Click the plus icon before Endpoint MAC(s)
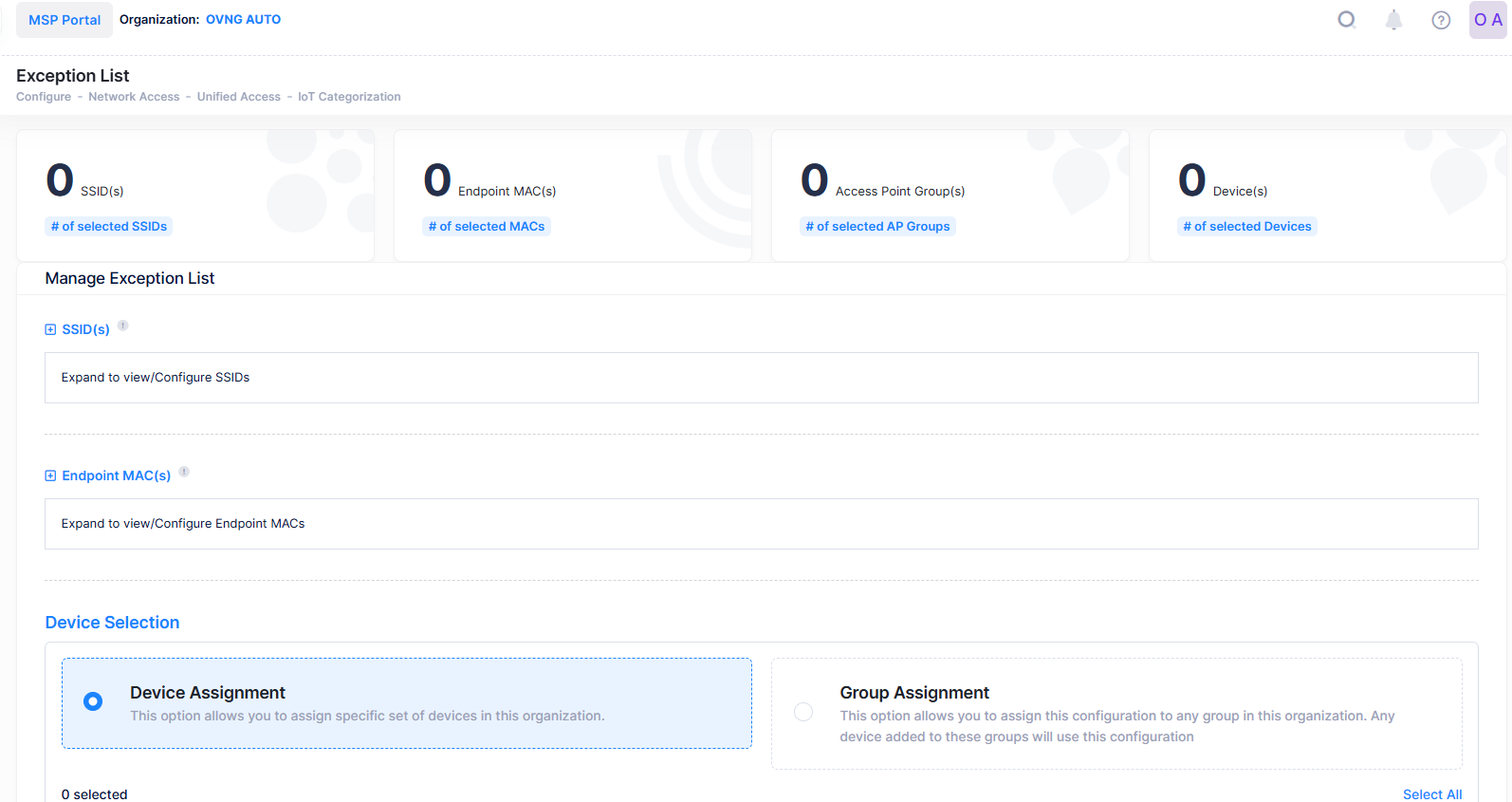This screenshot has height=802, width=1512. tap(50, 476)
